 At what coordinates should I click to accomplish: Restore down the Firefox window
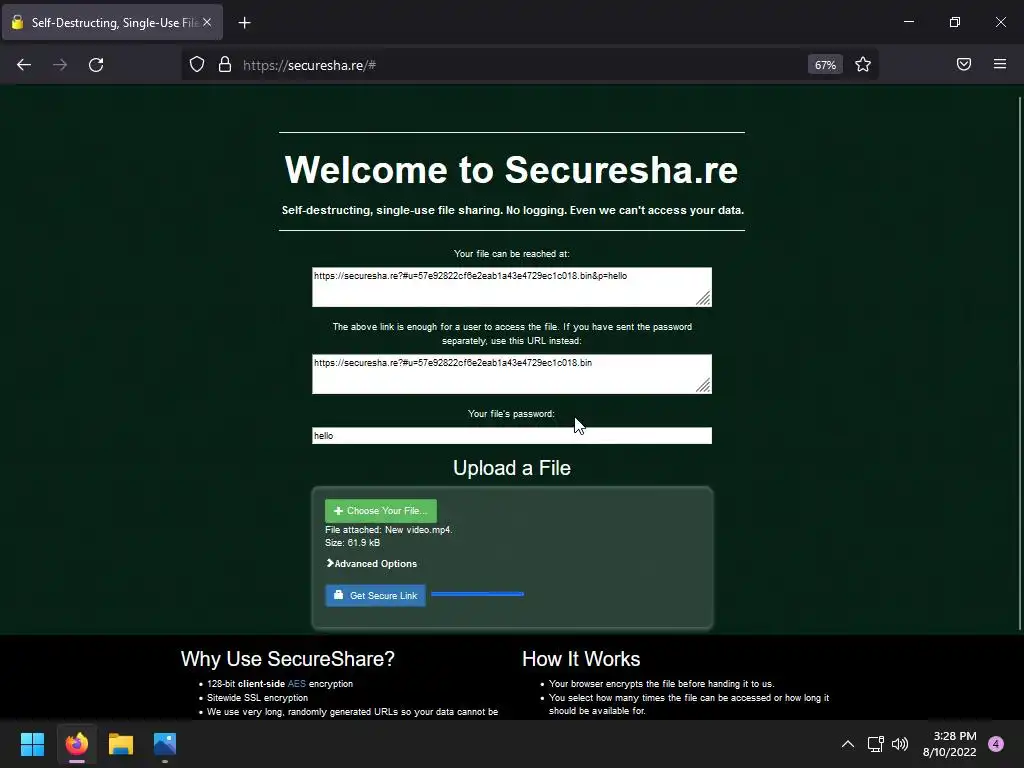click(954, 22)
